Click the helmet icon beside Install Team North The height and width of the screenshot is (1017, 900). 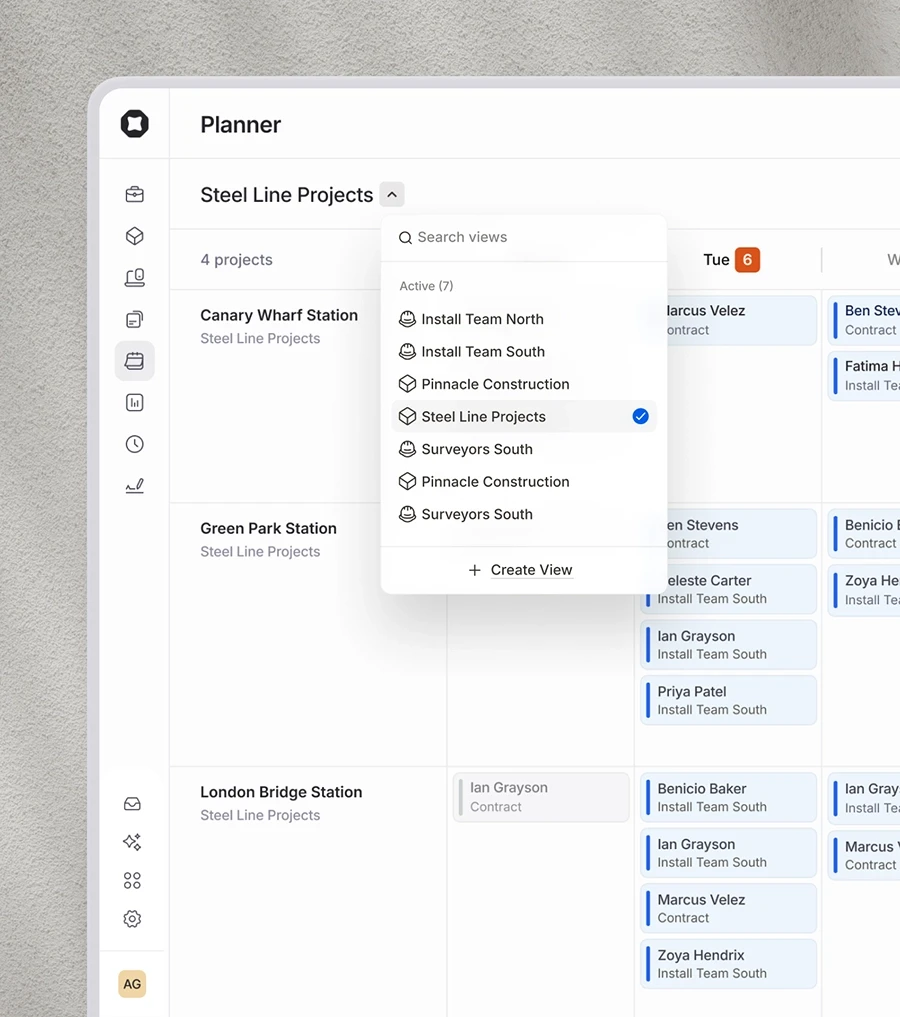407,319
